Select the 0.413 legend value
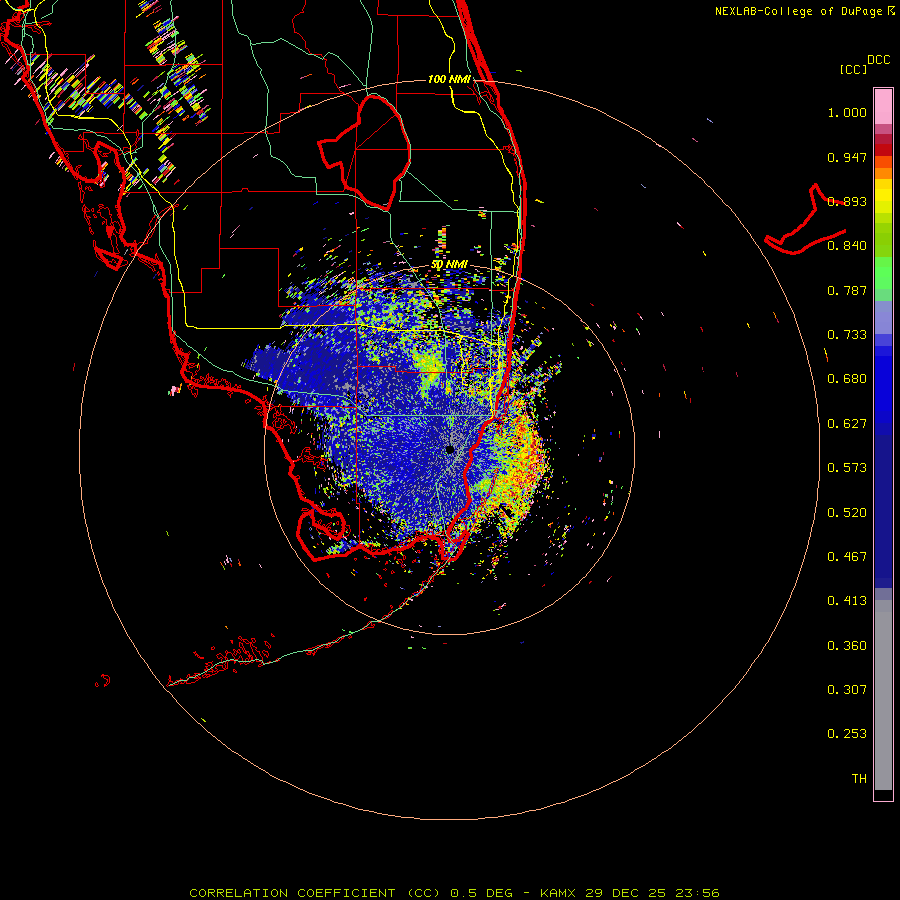Image resolution: width=900 pixels, height=900 pixels. pos(847,601)
